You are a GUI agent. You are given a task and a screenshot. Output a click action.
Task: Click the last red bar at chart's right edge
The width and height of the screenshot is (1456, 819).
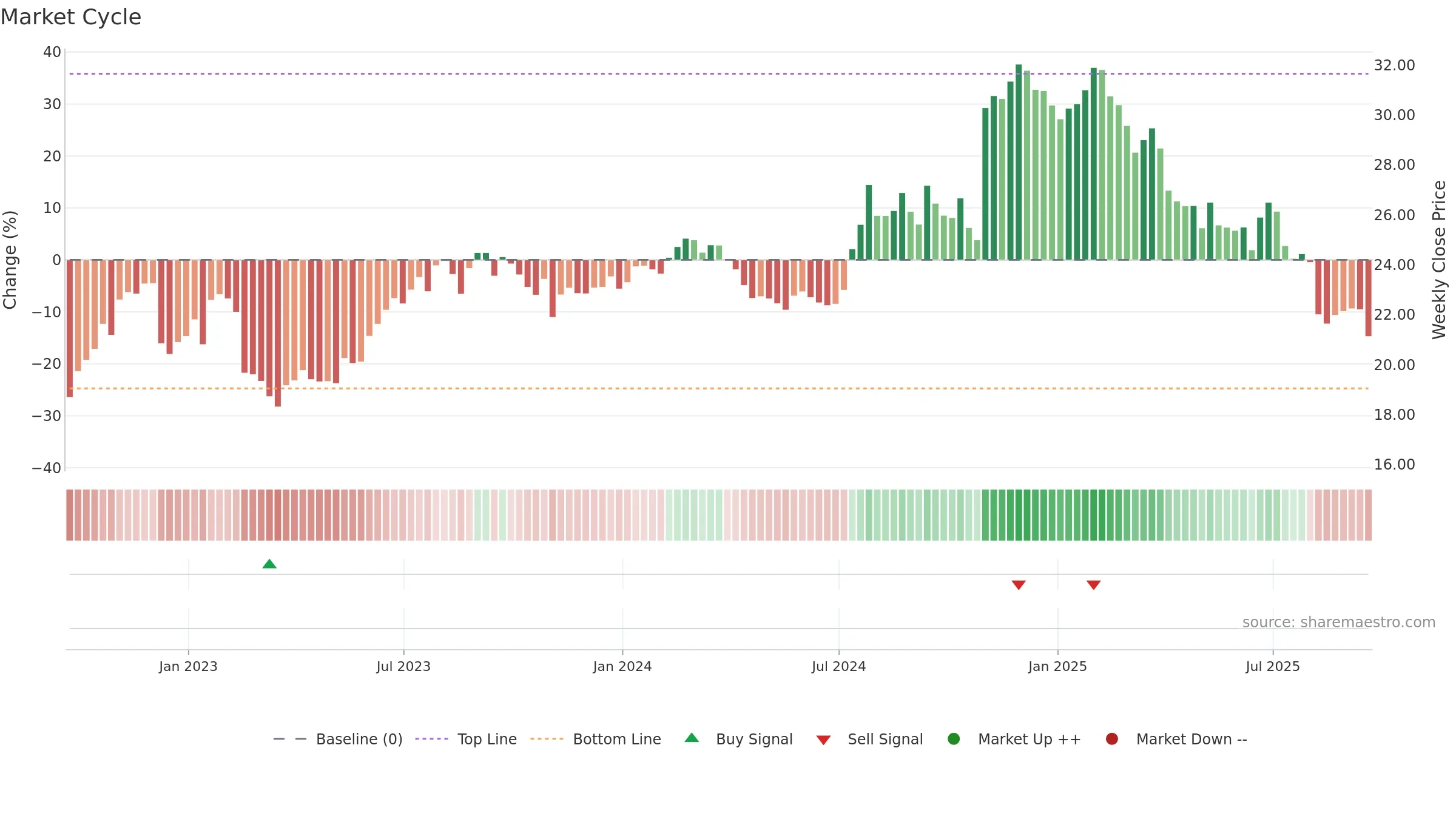pos(1368,298)
